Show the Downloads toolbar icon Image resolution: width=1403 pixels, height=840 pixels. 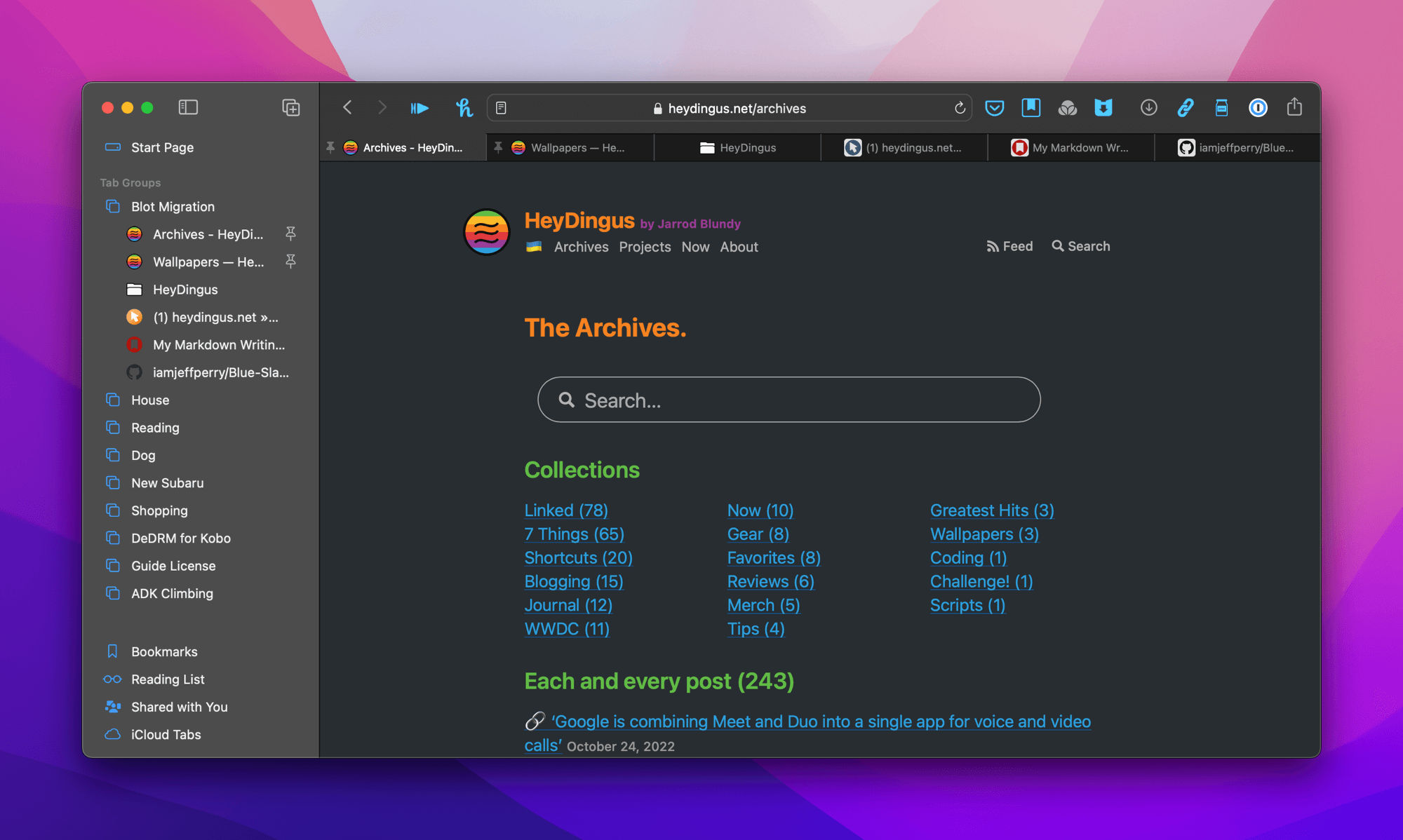pos(1148,108)
